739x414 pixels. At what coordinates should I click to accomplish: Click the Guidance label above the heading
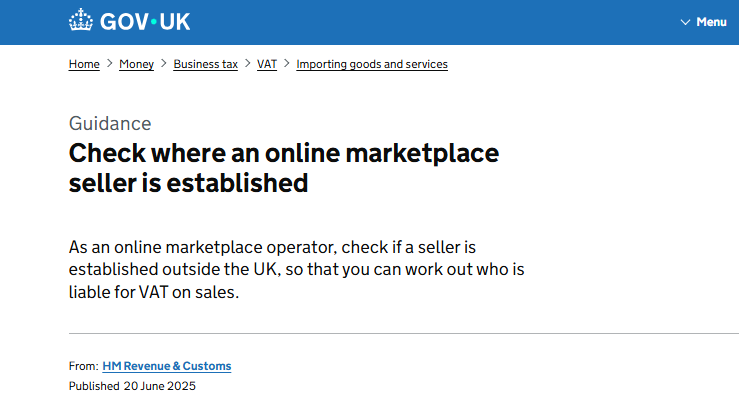110,124
